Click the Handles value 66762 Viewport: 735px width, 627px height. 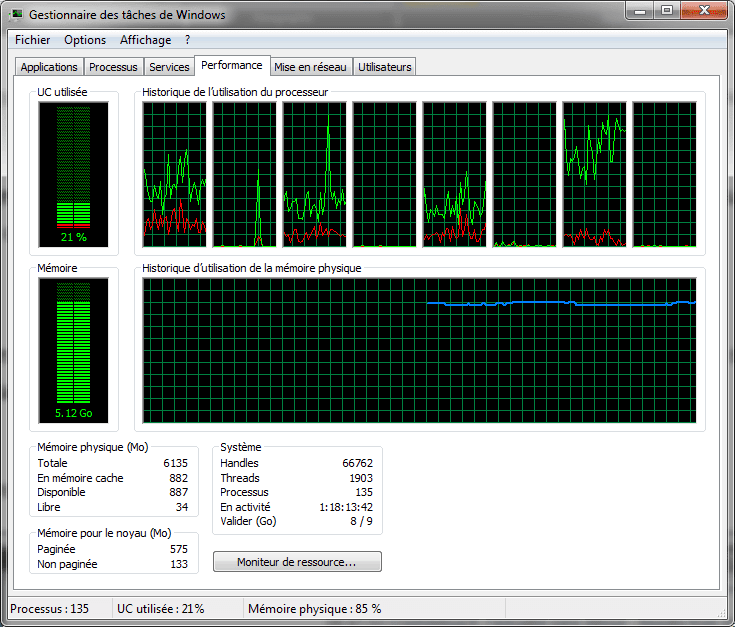358,463
